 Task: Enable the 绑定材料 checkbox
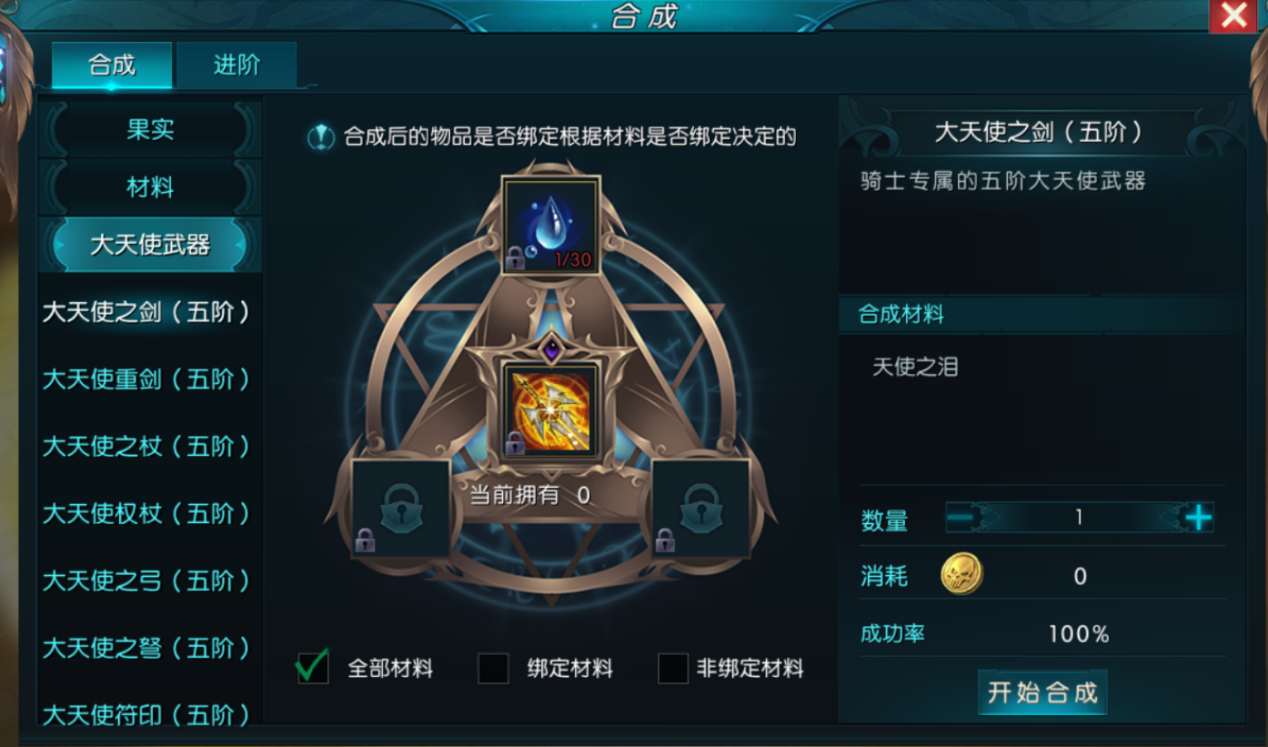click(493, 668)
